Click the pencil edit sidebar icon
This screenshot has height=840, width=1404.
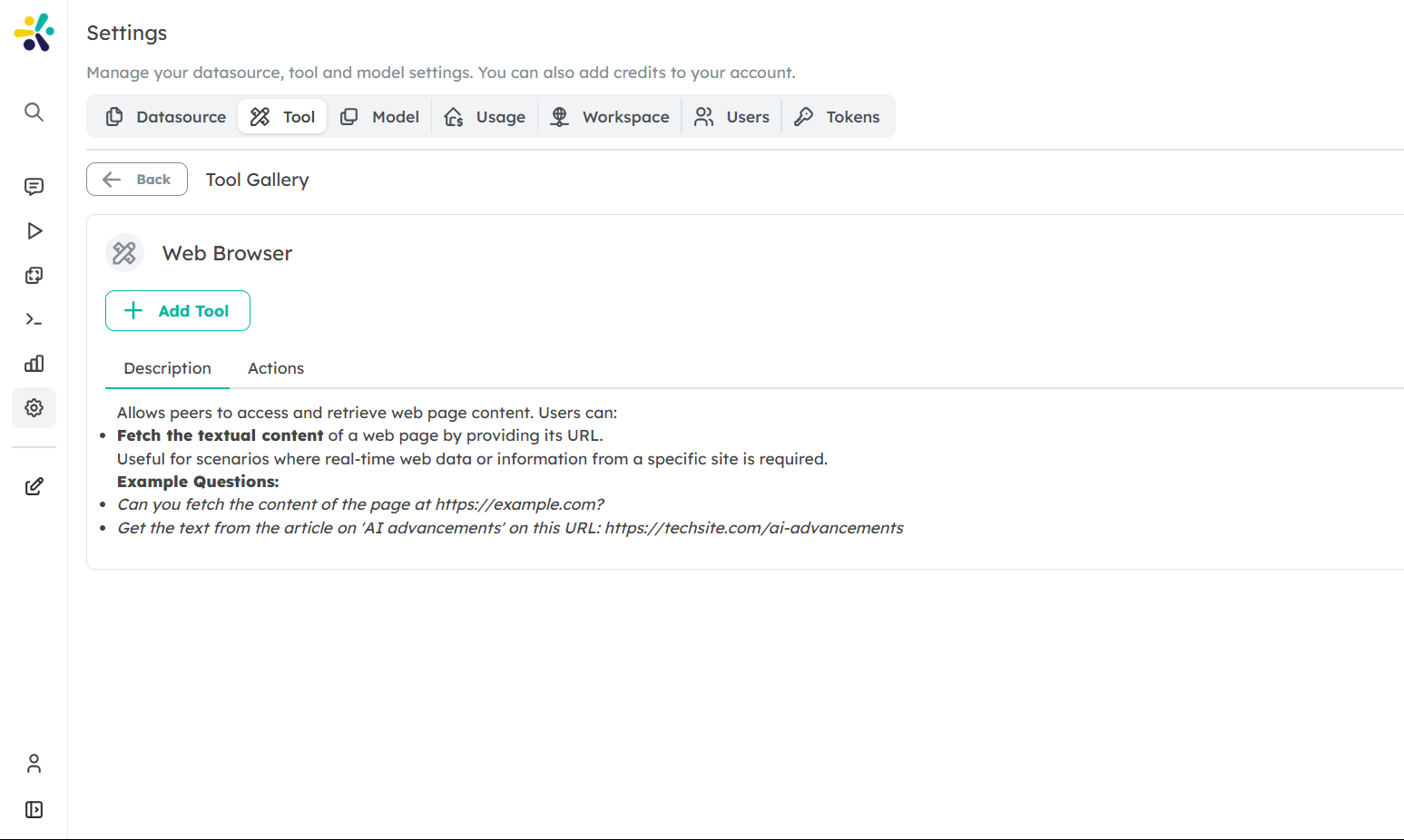(x=34, y=487)
